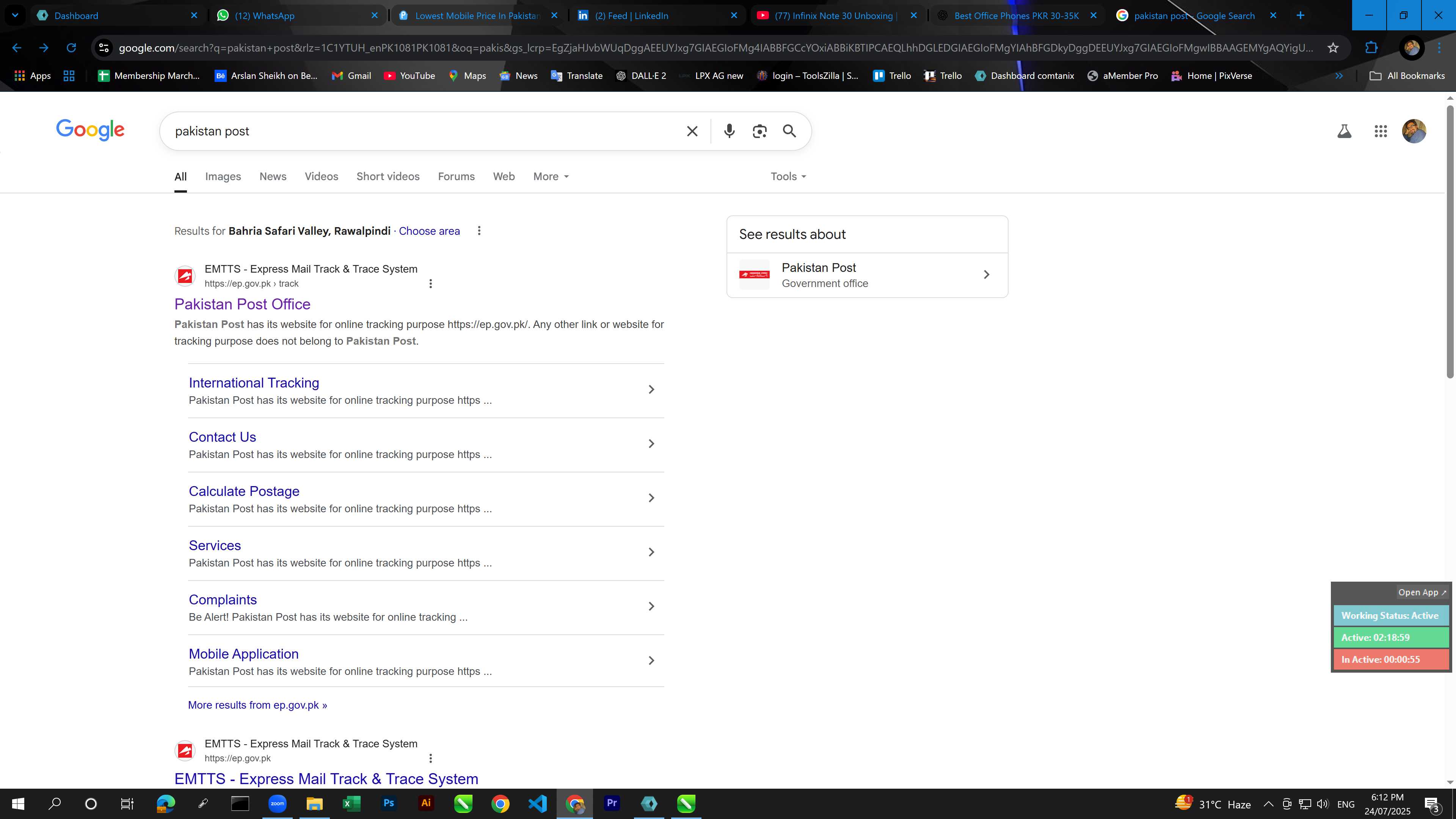The width and height of the screenshot is (1456, 819).
Task: Open All Bookmarks folder
Action: point(1407,75)
